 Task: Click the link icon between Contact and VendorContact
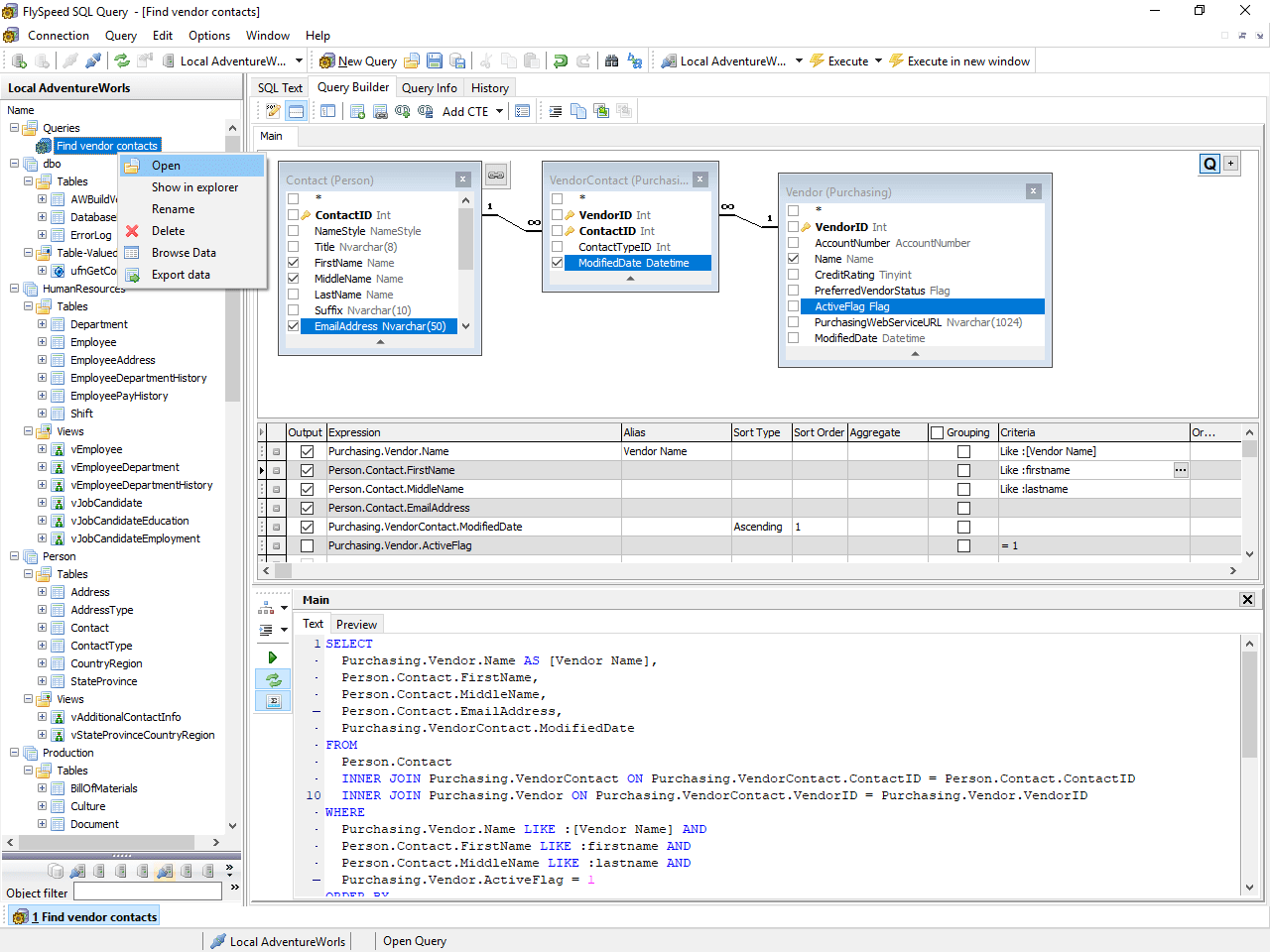click(x=496, y=176)
